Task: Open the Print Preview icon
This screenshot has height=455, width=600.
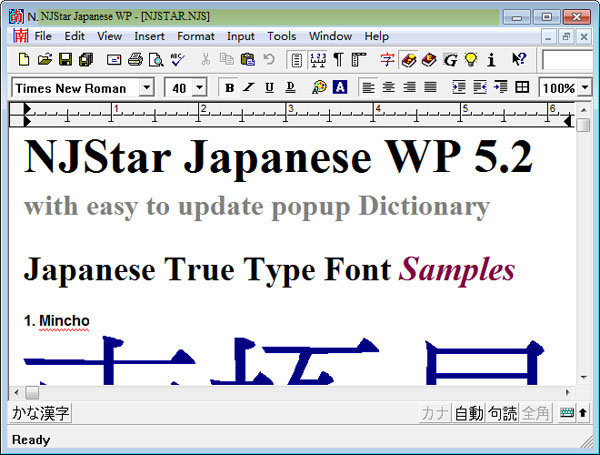Action: click(x=156, y=60)
